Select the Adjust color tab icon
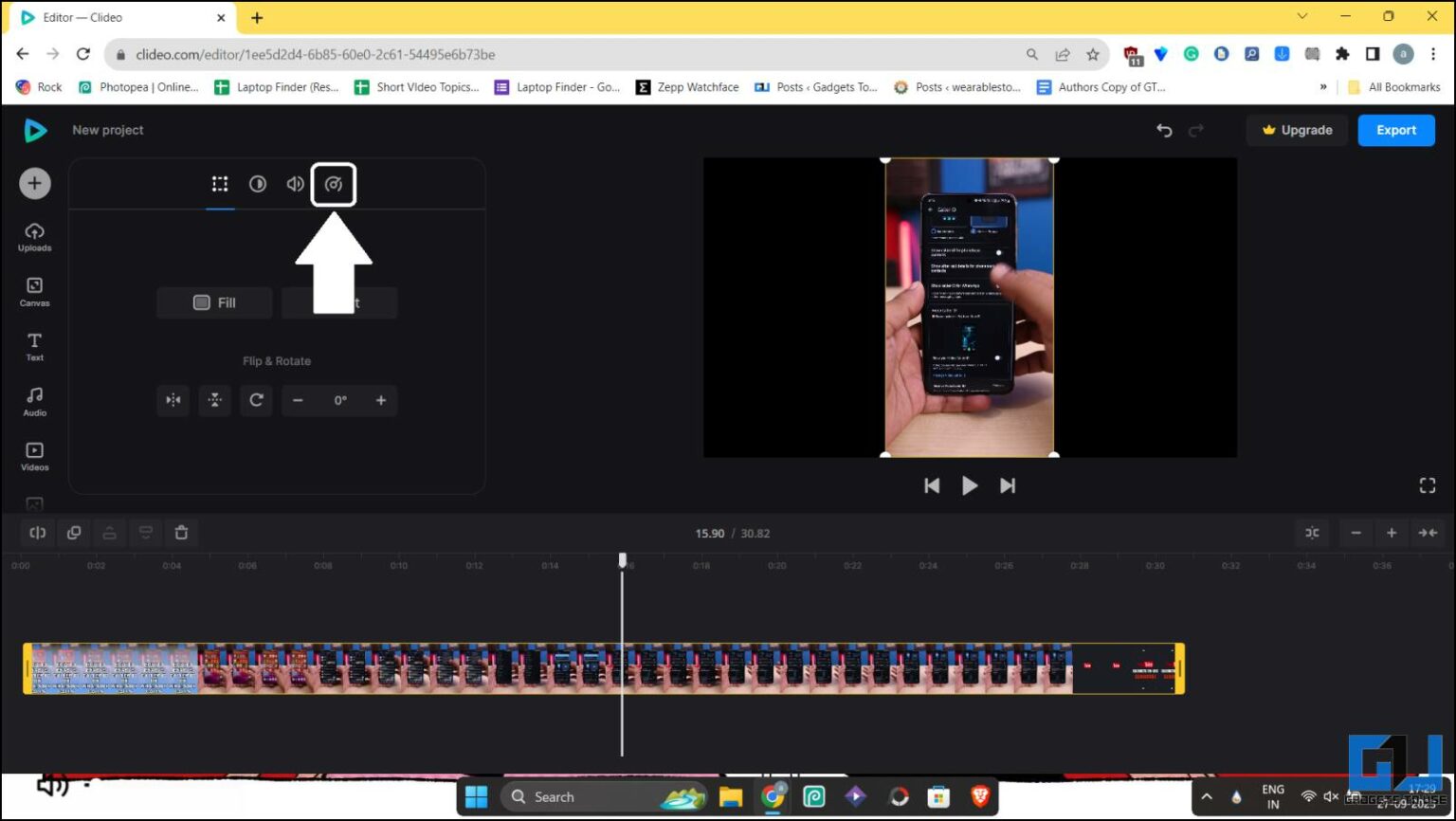The height and width of the screenshot is (821, 1456). [258, 184]
